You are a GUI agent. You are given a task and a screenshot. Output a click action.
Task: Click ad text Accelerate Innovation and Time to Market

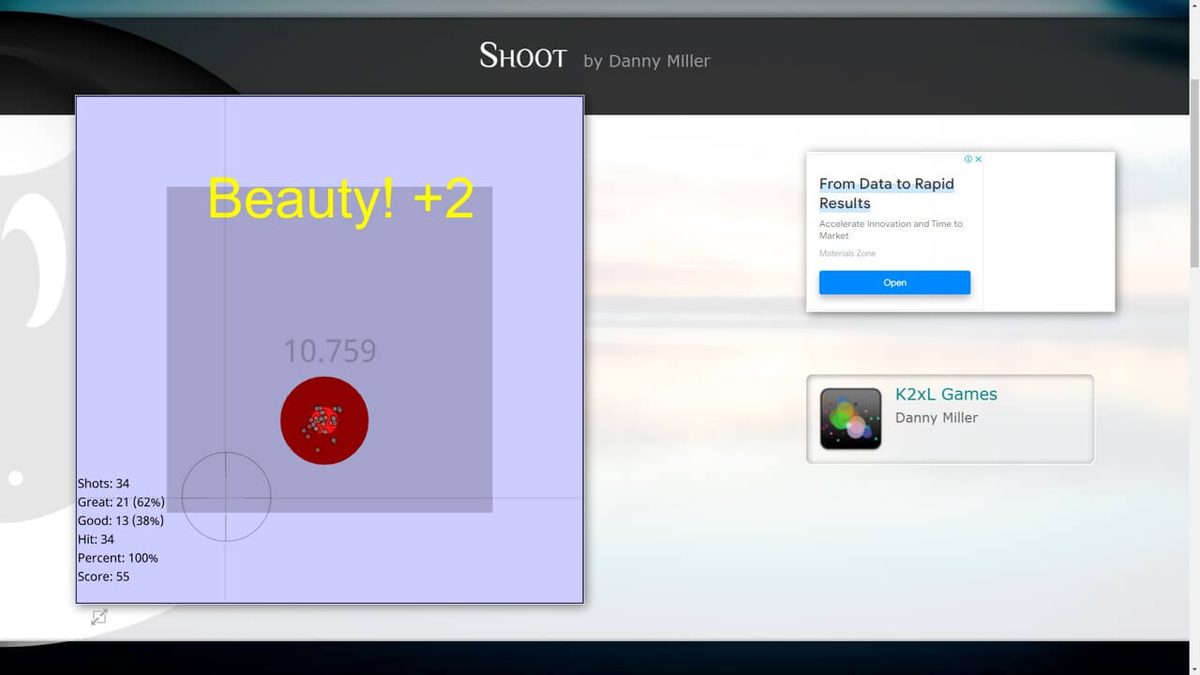[x=891, y=230]
